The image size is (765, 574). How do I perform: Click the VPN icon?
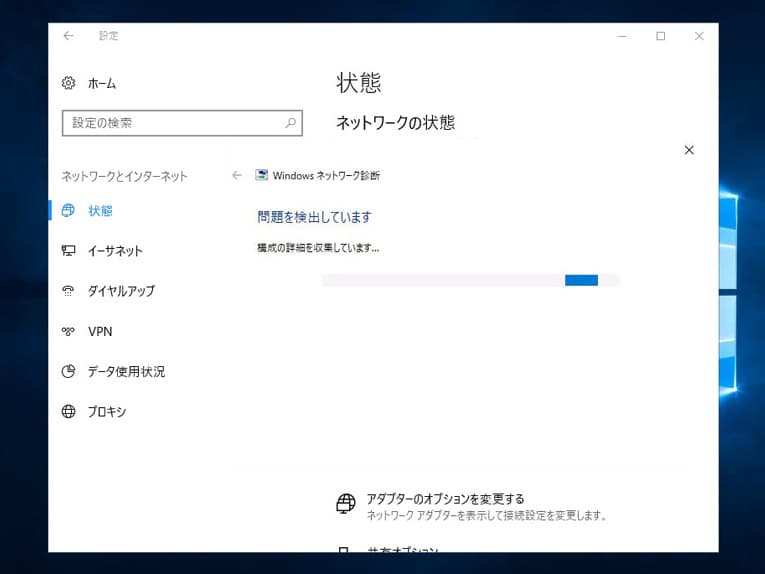69,331
